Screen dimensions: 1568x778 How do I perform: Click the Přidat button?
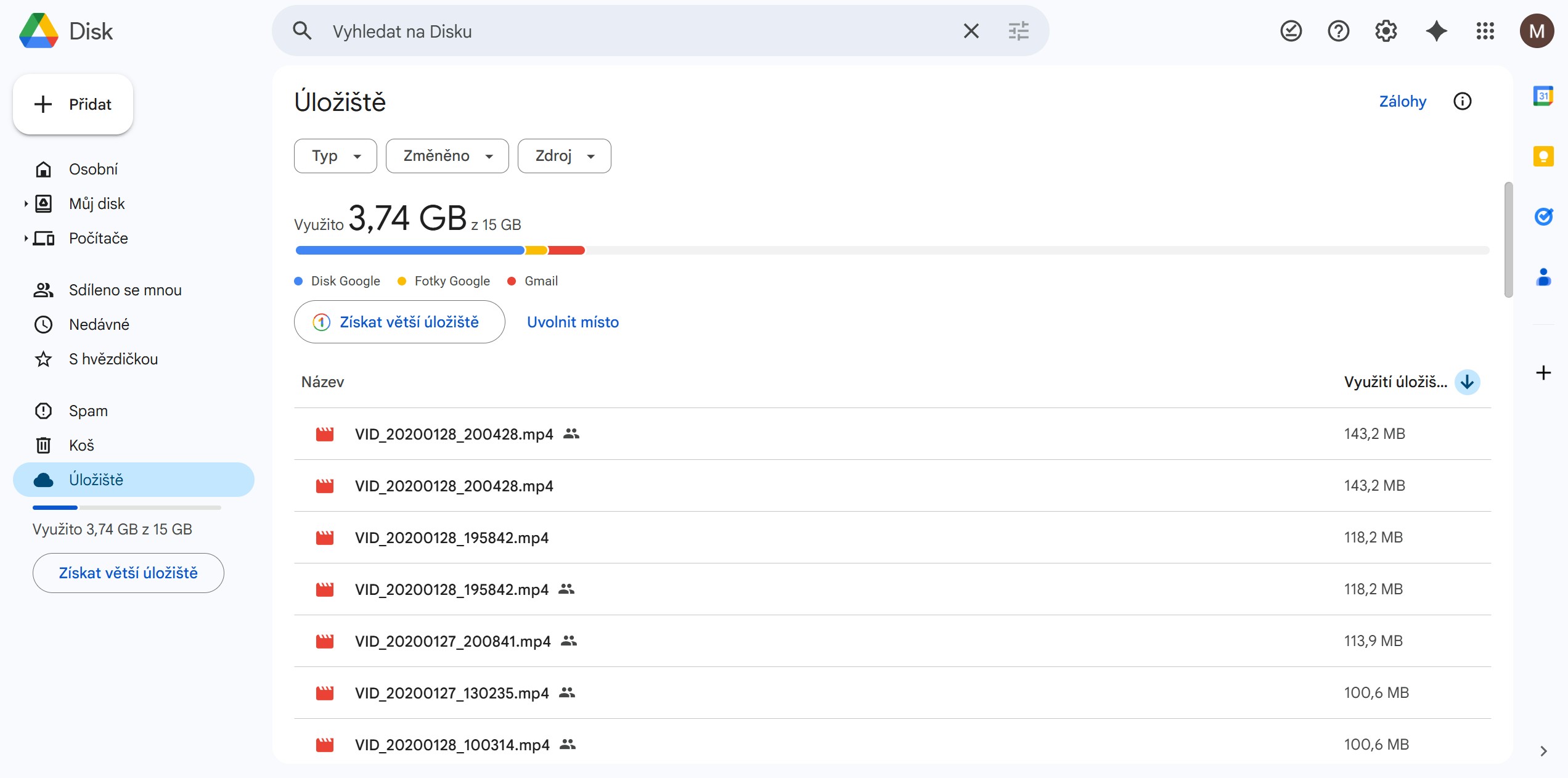pos(73,104)
